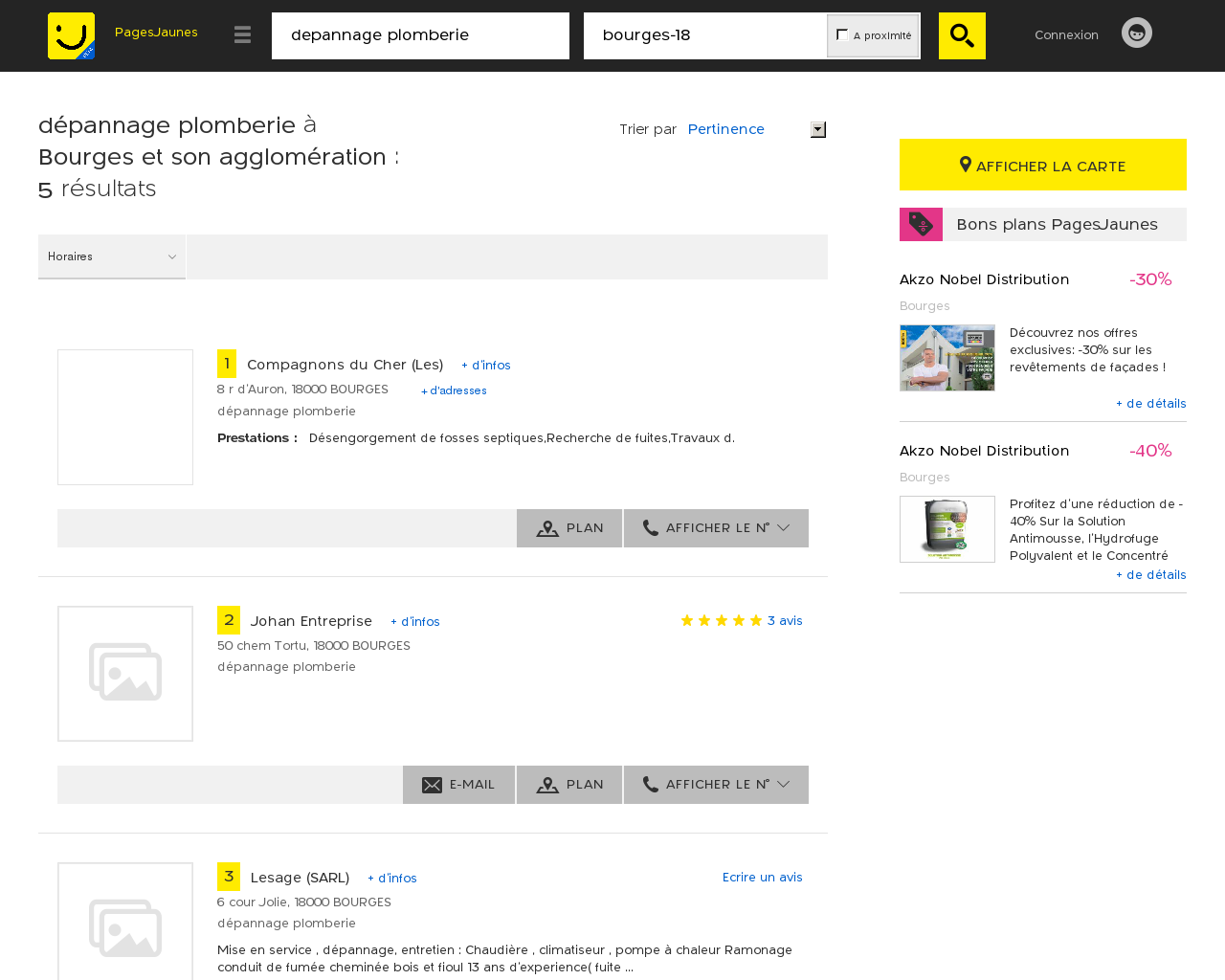Image resolution: width=1225 pixels, height=980 pixels.
Task: Click the map icon in Compagnons du Cher's Plan button
Action: (547, 528)
